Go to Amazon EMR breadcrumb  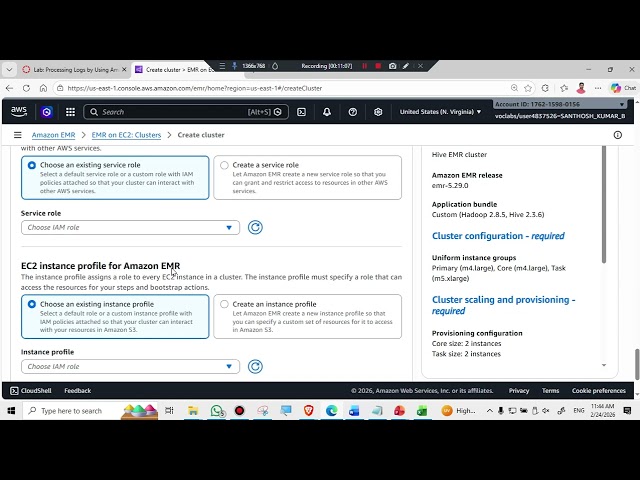(x=53, y=135)
